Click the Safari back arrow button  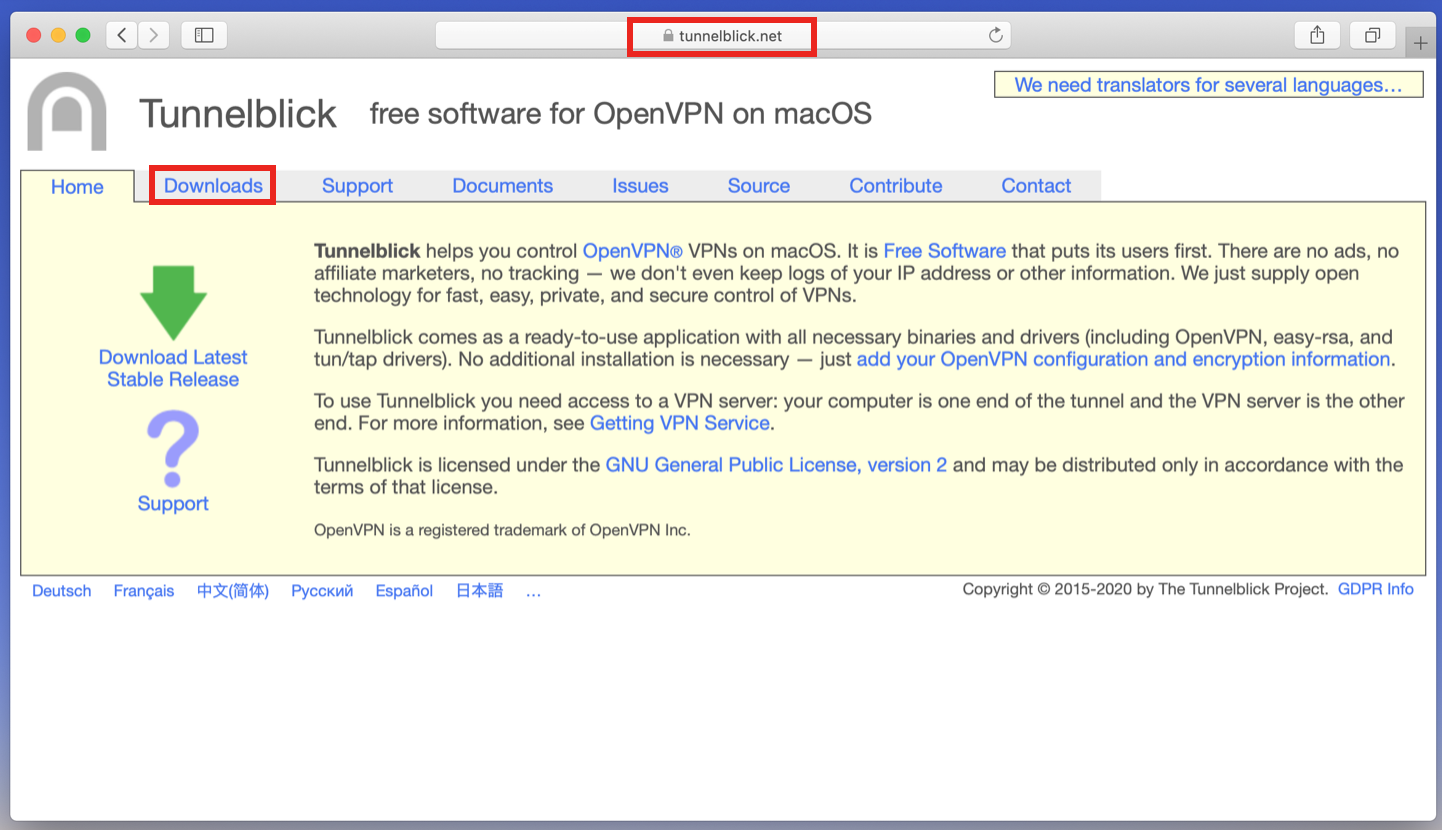(122, 35)
